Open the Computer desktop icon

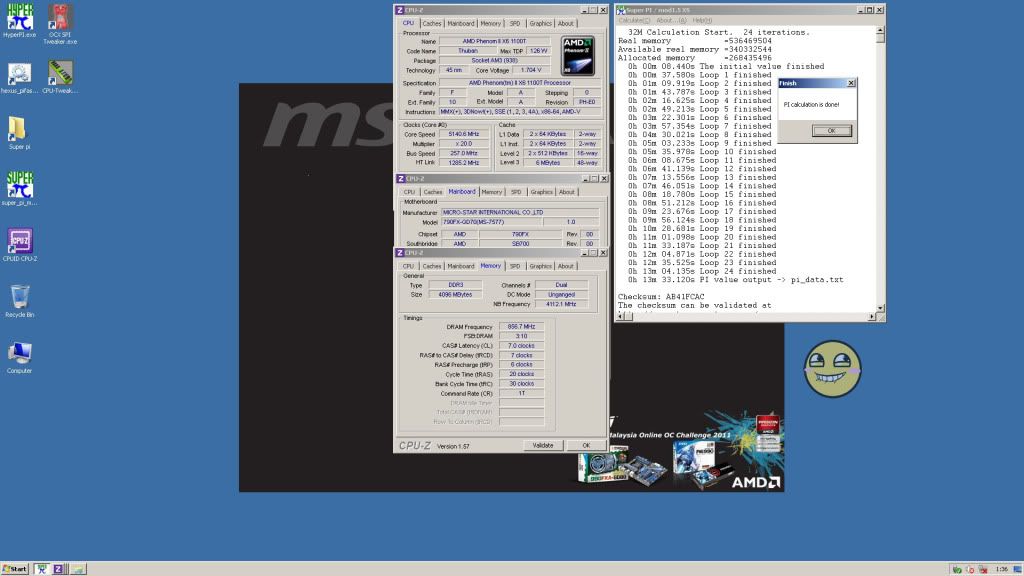pyautogui.click(x=20, y=354)
